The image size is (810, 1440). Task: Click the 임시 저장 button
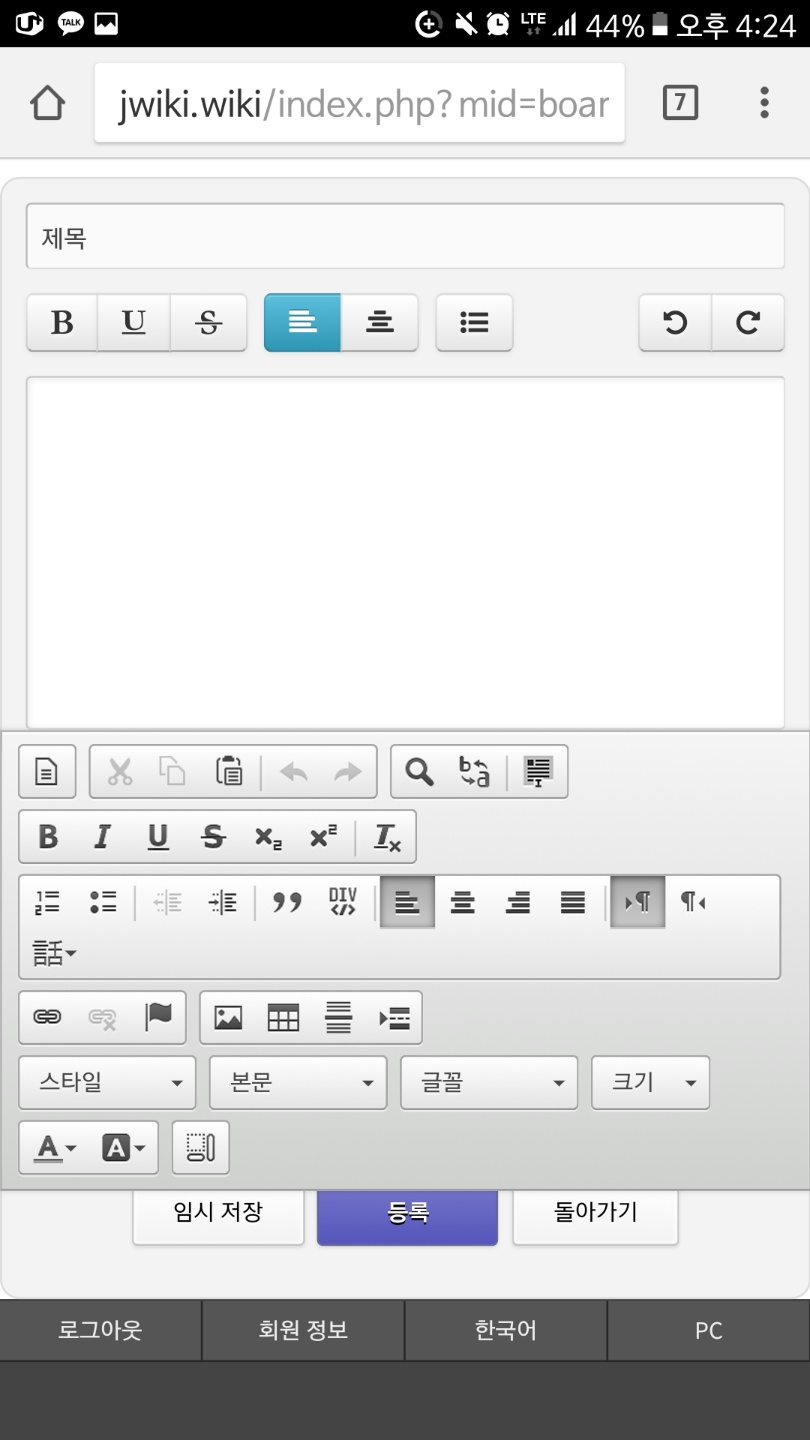click(x=218, y=1213)
